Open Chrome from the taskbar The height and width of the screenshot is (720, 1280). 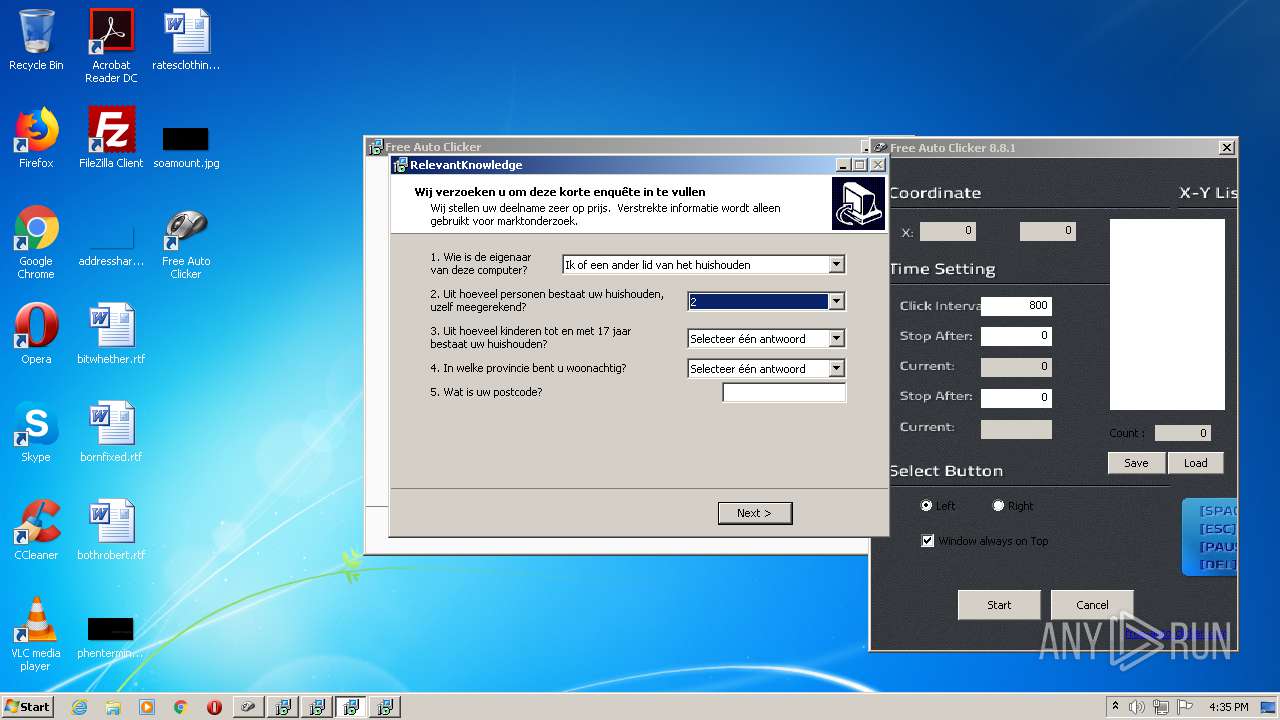tap(181, 707)
